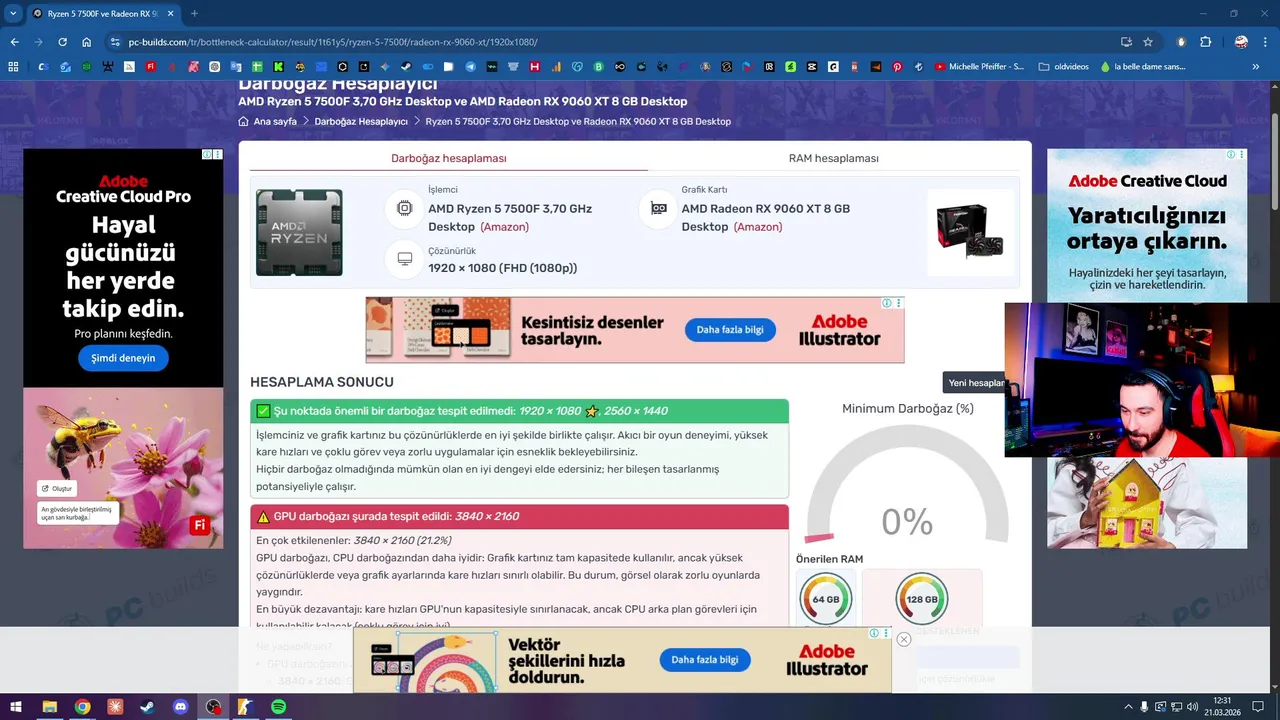The width and height of the screenshot is (1280, 720).
Task: Open the oldvideos bookmark folder
Action: pyautogui.click(x=1064, y=67)
